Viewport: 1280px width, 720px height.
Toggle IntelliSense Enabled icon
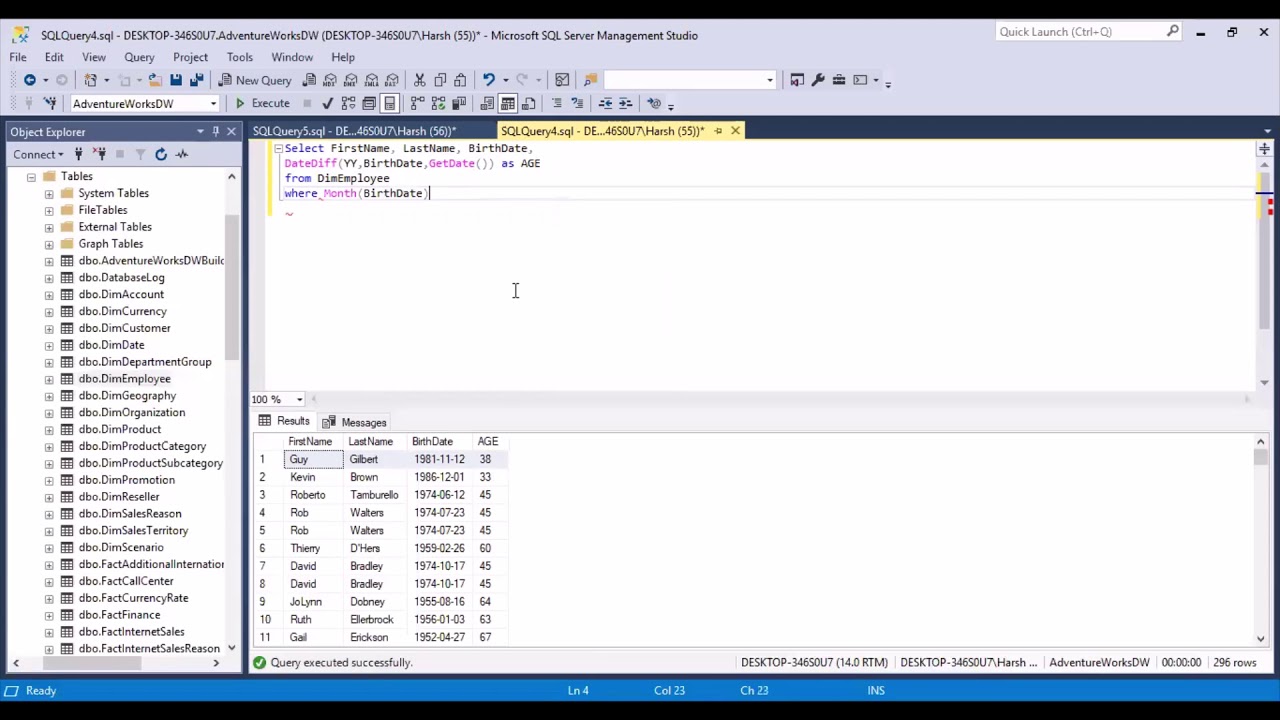[390, 103]
